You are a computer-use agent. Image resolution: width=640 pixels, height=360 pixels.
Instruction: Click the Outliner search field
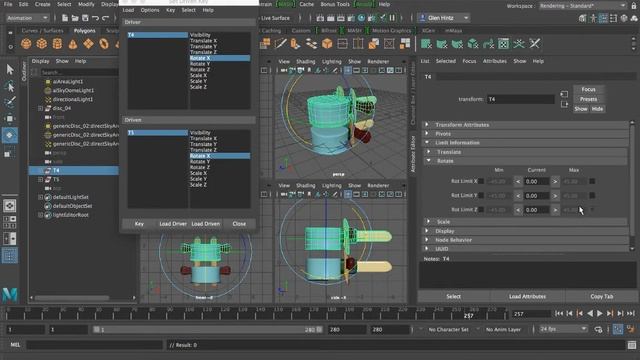point(79,72)
